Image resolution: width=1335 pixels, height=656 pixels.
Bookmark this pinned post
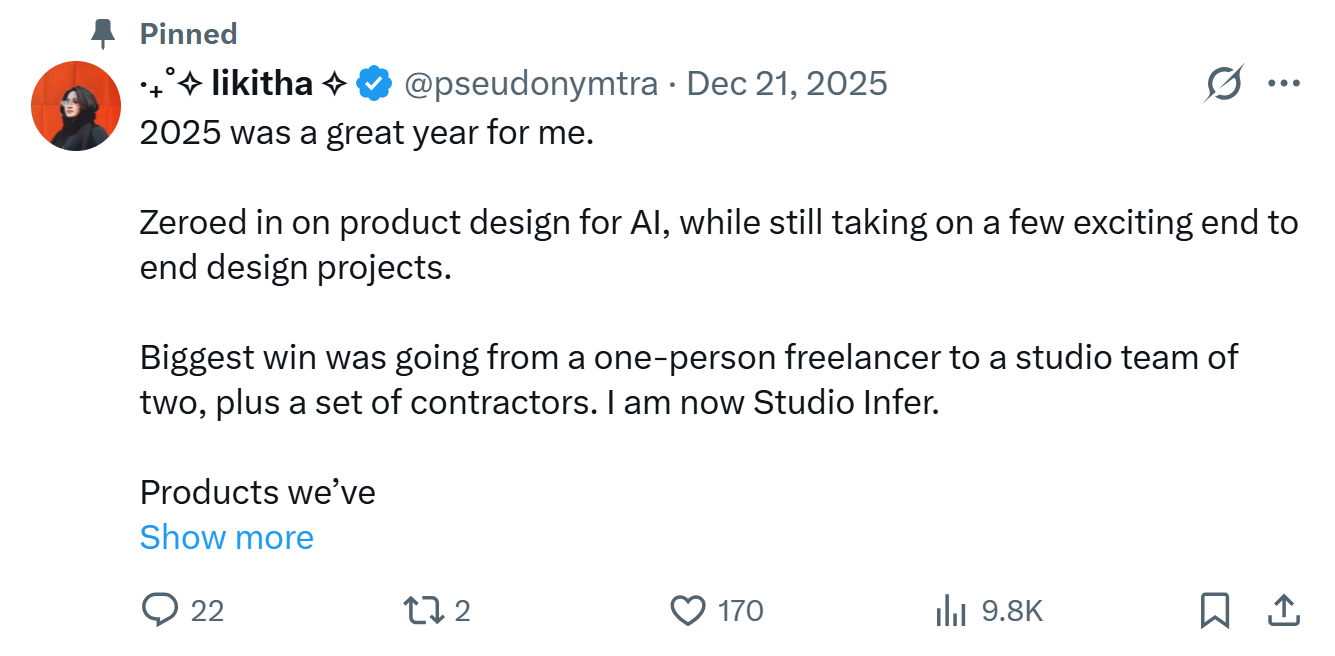pyautogui.click(x=1214, y=610)
